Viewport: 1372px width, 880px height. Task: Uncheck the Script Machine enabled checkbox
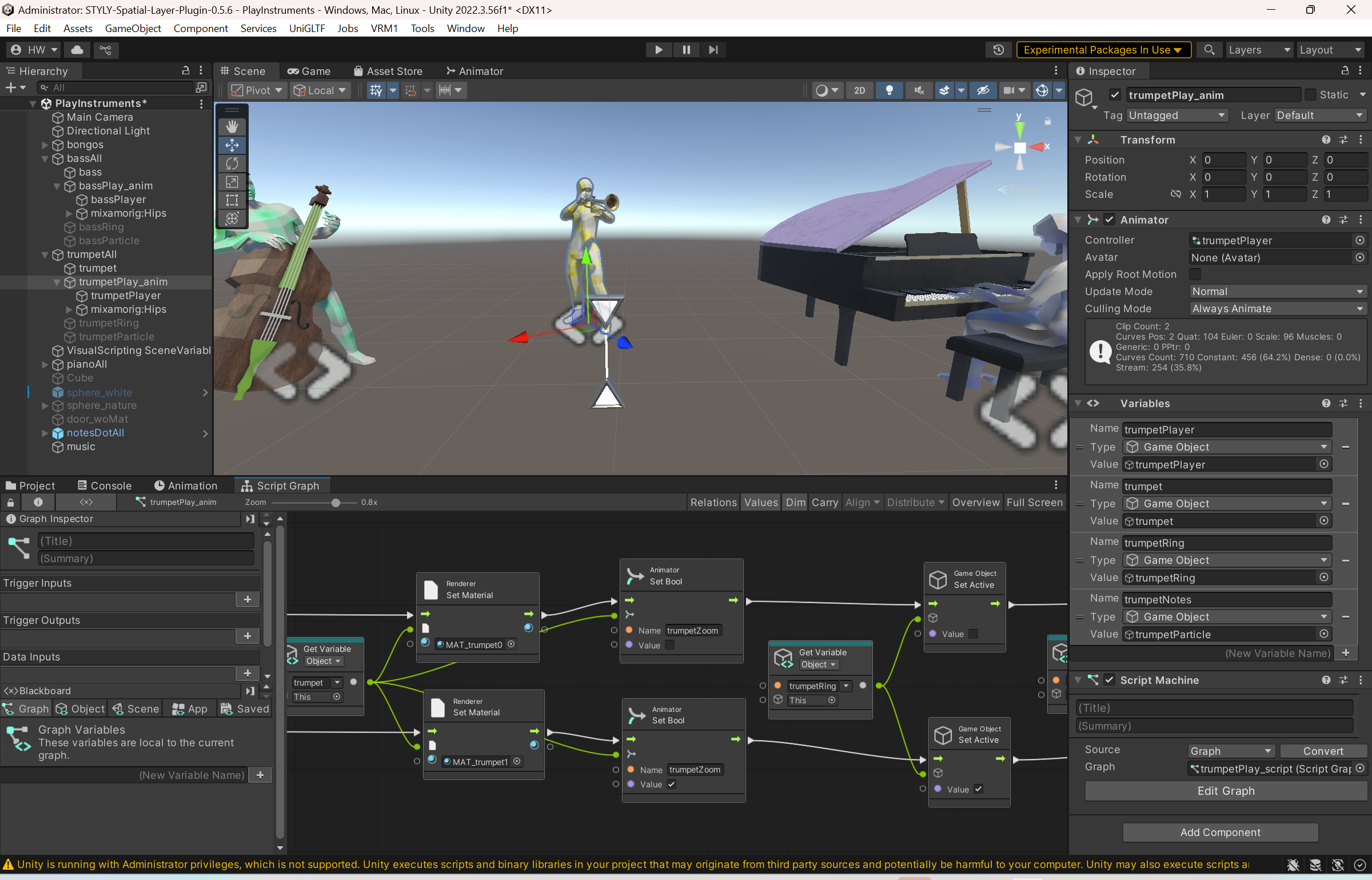coord(1110,680)
